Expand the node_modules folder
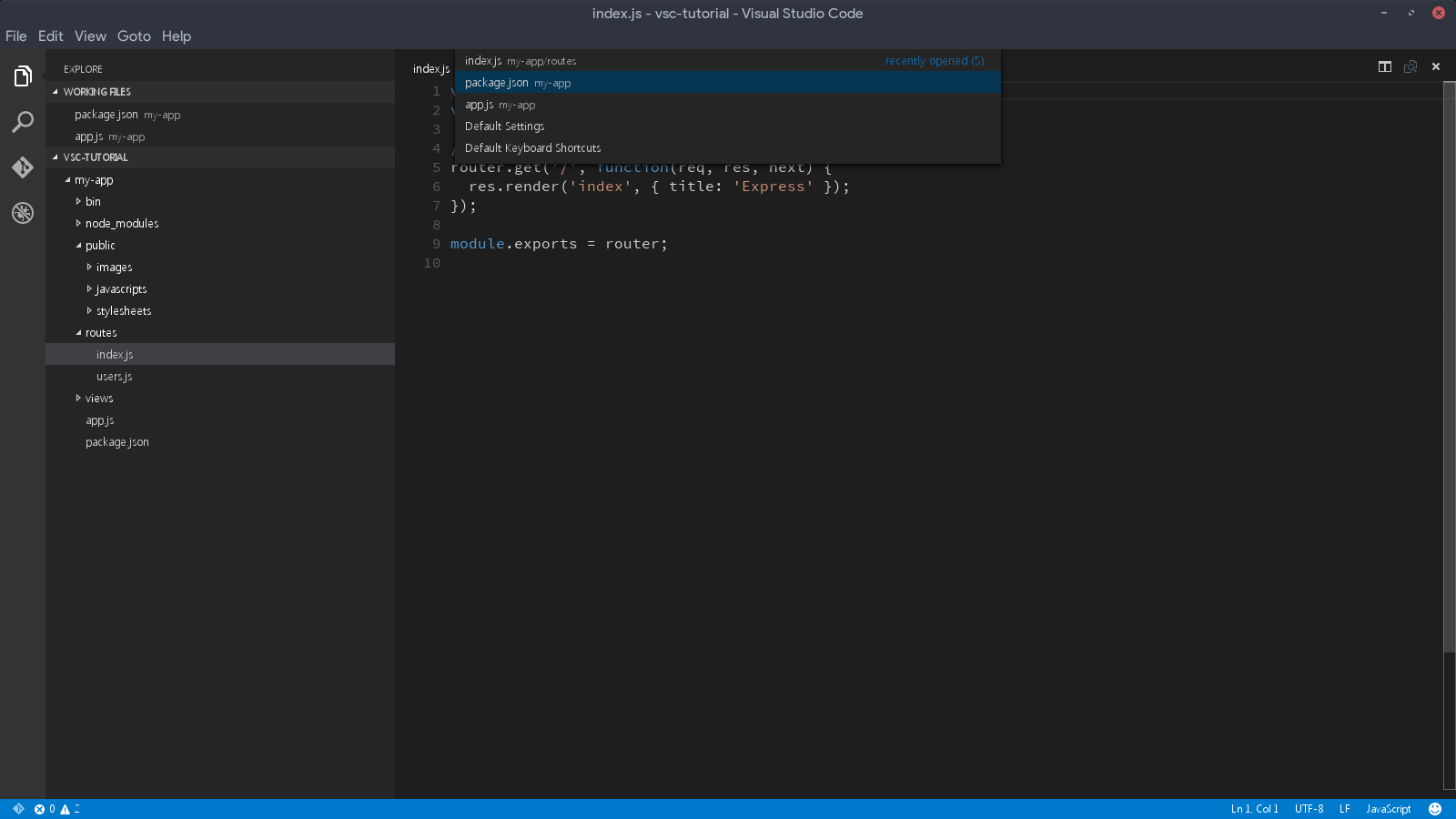 [220, 224]
